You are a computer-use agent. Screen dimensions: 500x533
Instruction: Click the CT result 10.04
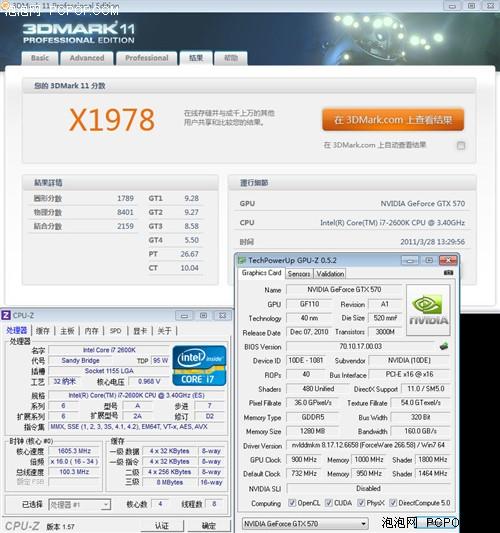coord(189,268)
